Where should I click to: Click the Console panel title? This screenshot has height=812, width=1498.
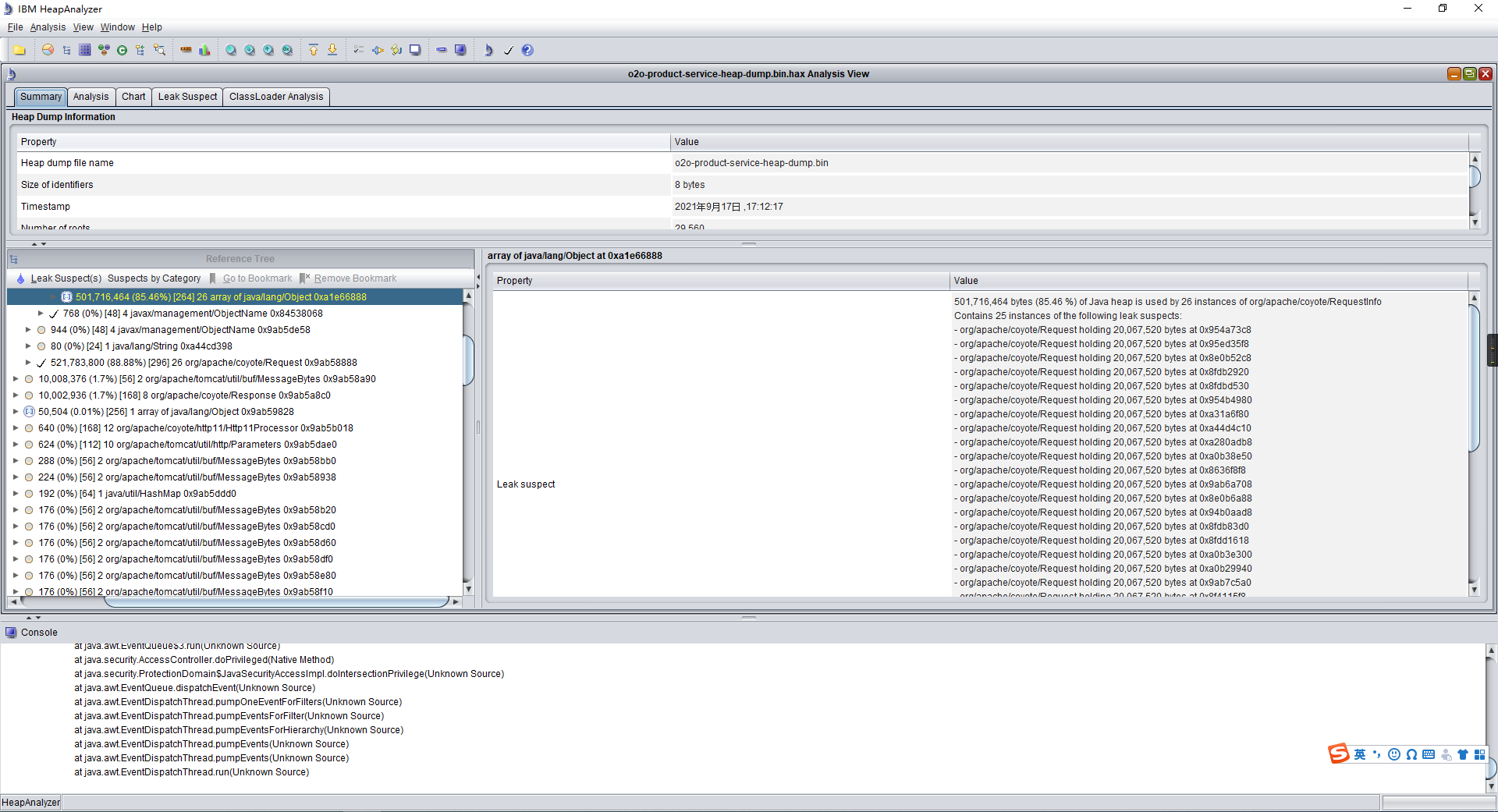39,633
